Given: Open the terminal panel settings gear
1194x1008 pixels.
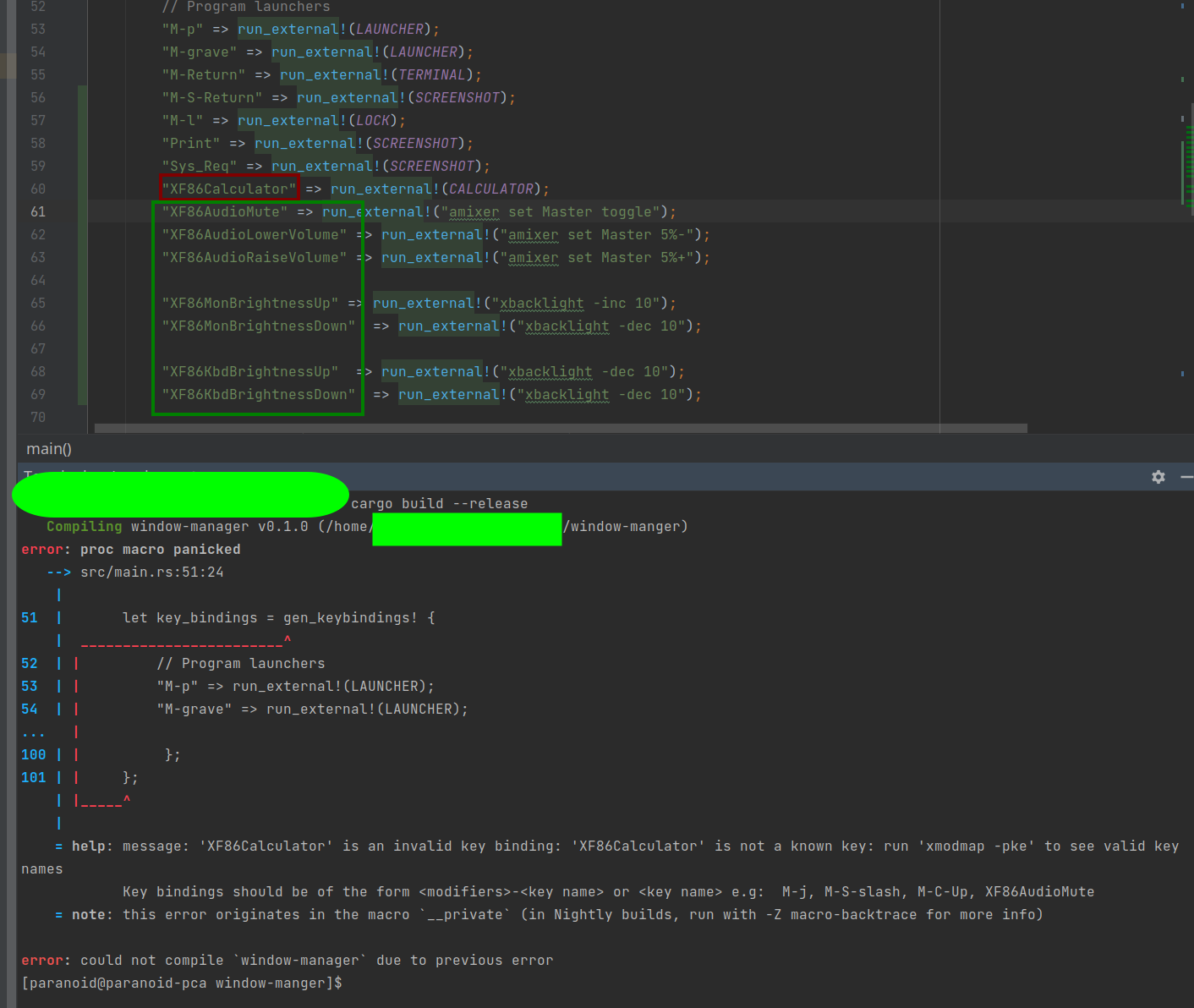Looking at the screenshot, I should coord(1158,477).
